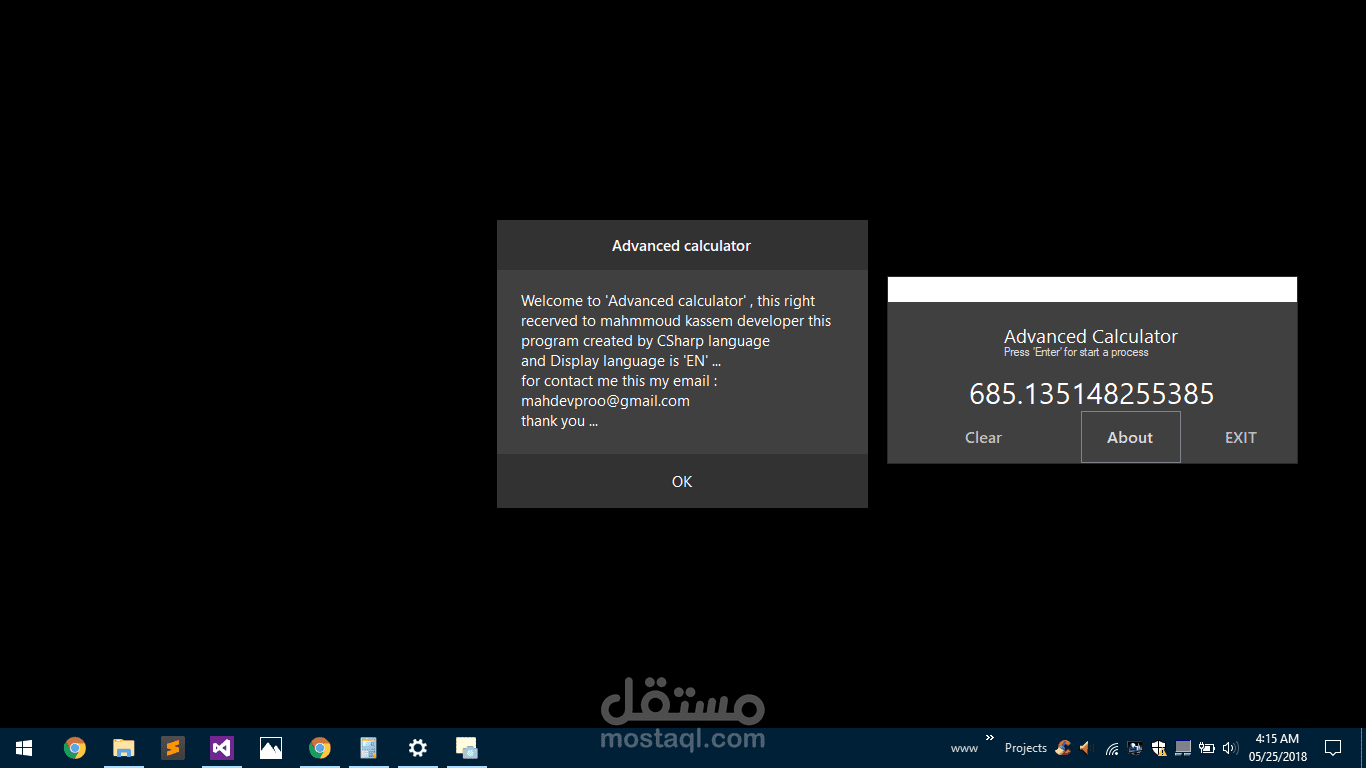1366x768 pixels.
Task: Click the orange speaker tray icon
Action: [x=1086, y=748]
